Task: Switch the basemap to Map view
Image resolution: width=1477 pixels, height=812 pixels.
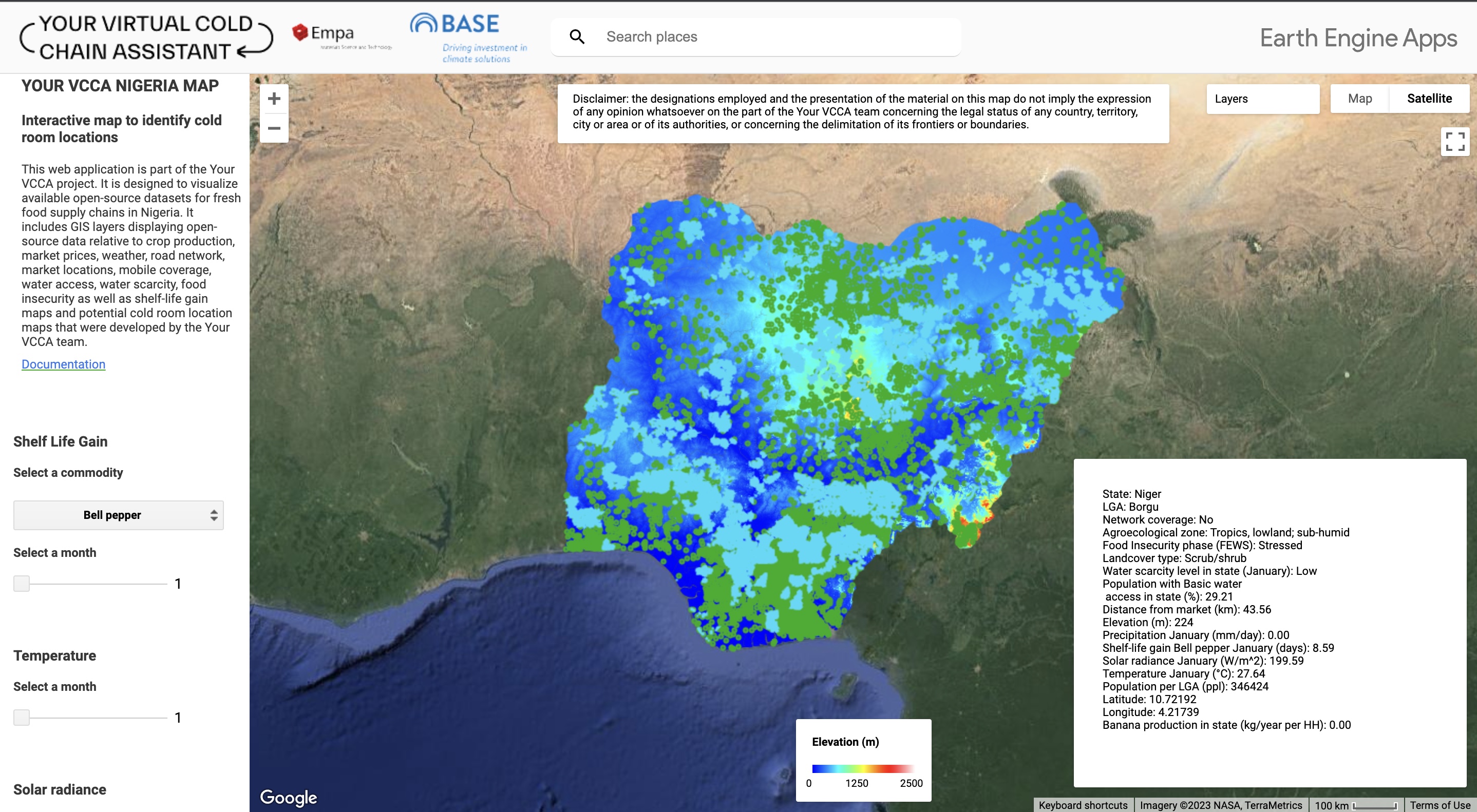Action: coord(1358,98)
